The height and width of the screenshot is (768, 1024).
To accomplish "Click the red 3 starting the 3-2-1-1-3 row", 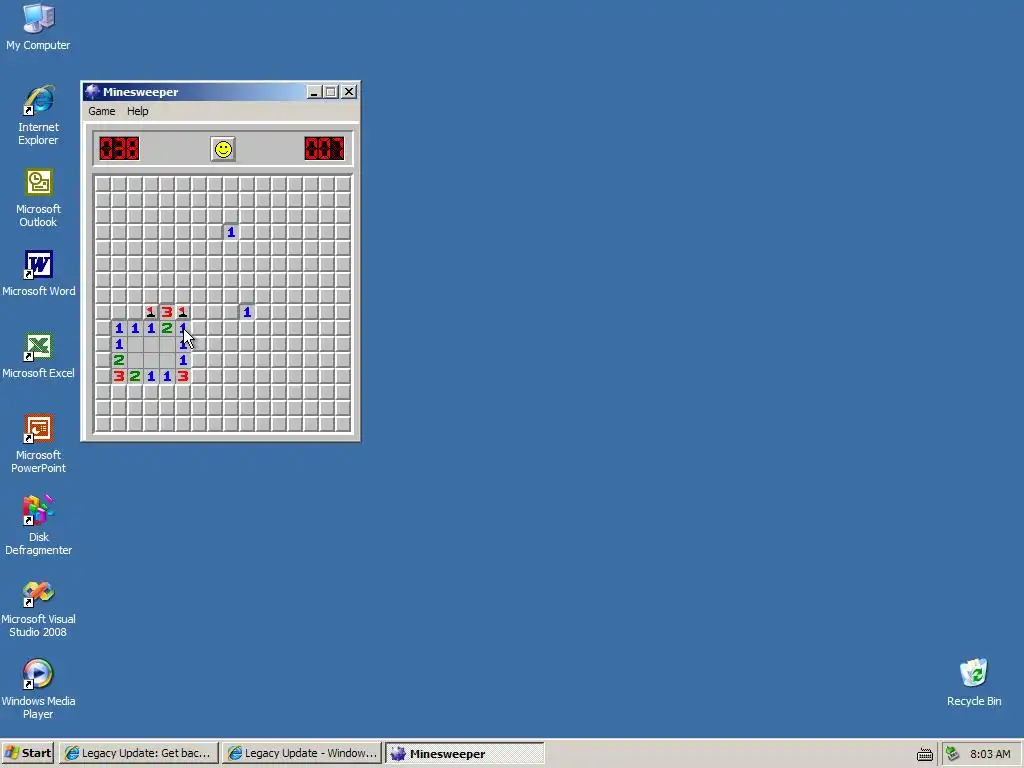I will (119, 376).
